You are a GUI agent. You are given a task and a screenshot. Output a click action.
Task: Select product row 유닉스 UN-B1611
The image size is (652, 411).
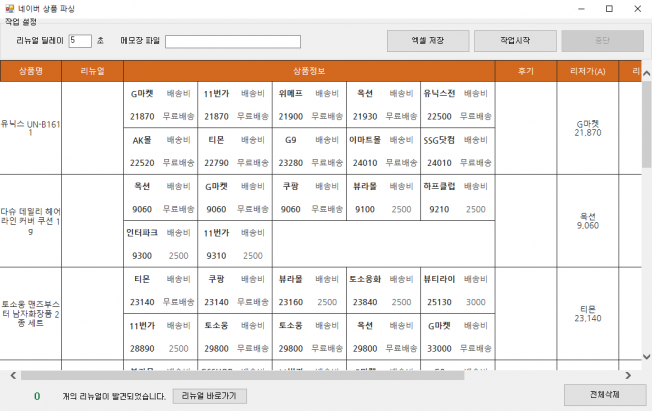coord(31,128)
